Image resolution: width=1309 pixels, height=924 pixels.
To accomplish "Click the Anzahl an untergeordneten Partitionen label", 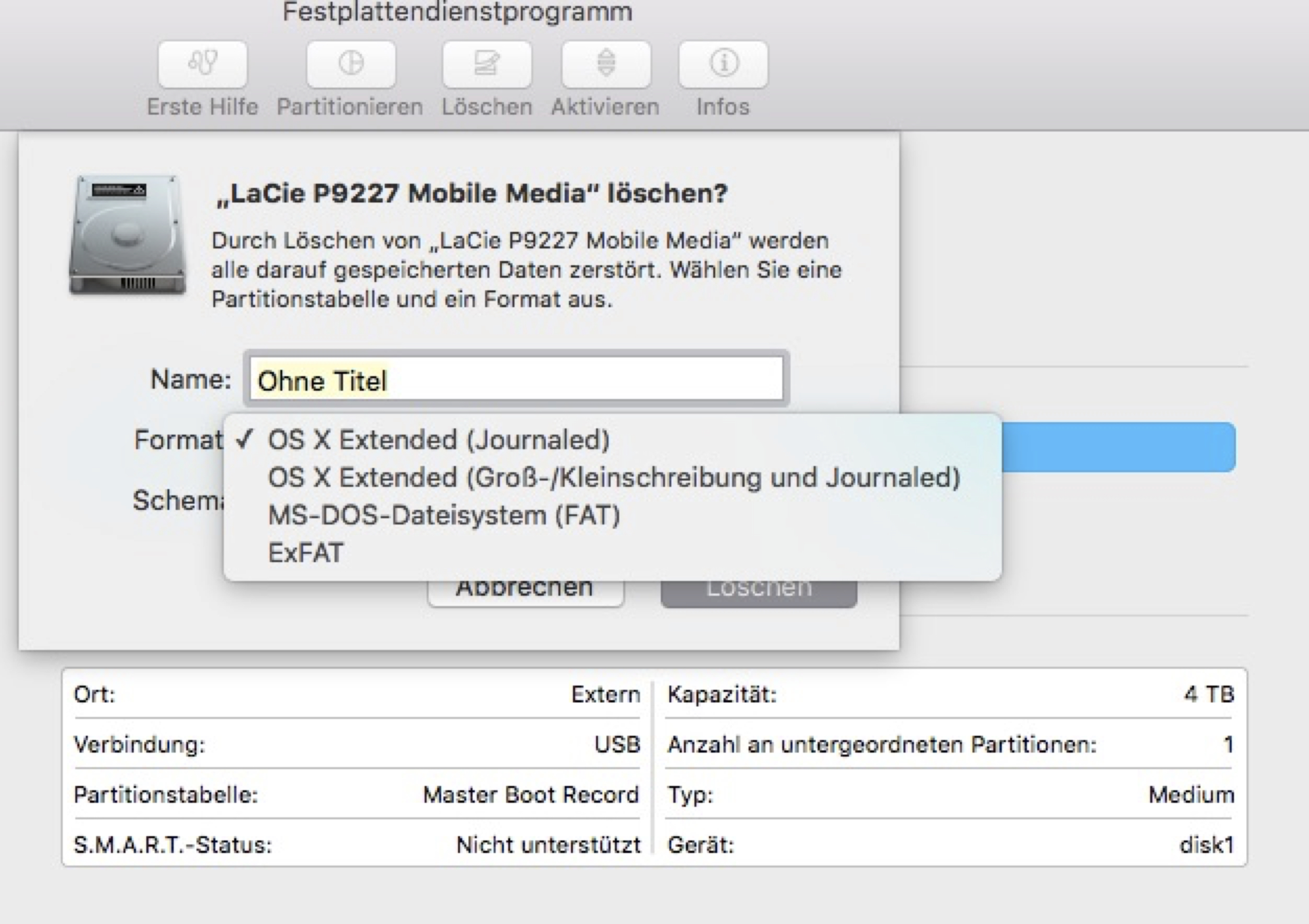I will 882,744.
